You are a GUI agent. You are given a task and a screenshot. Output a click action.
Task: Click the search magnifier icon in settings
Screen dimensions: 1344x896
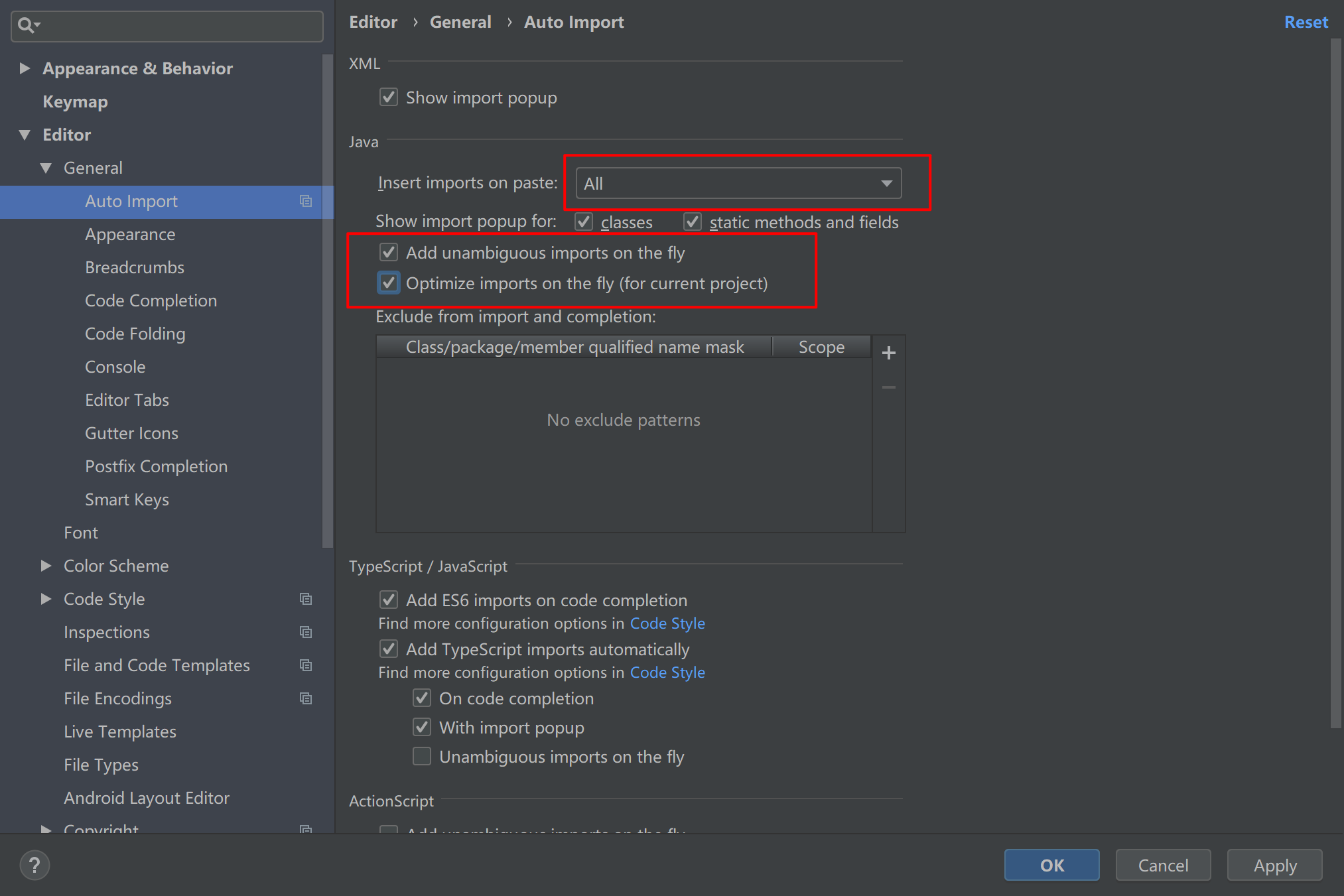click(27, 25)
